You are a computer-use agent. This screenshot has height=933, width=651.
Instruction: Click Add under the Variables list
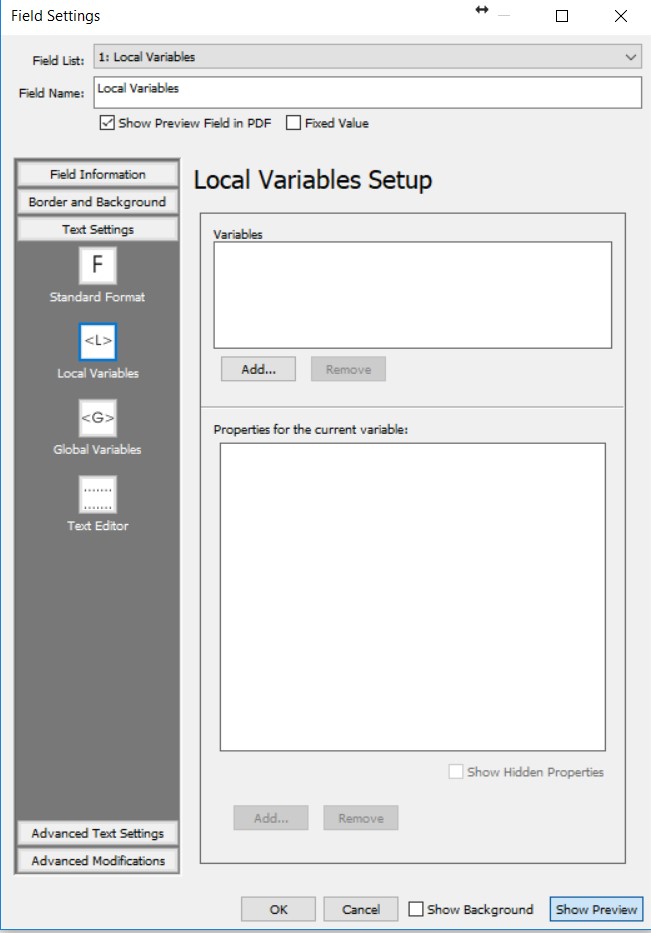[258, 369]
